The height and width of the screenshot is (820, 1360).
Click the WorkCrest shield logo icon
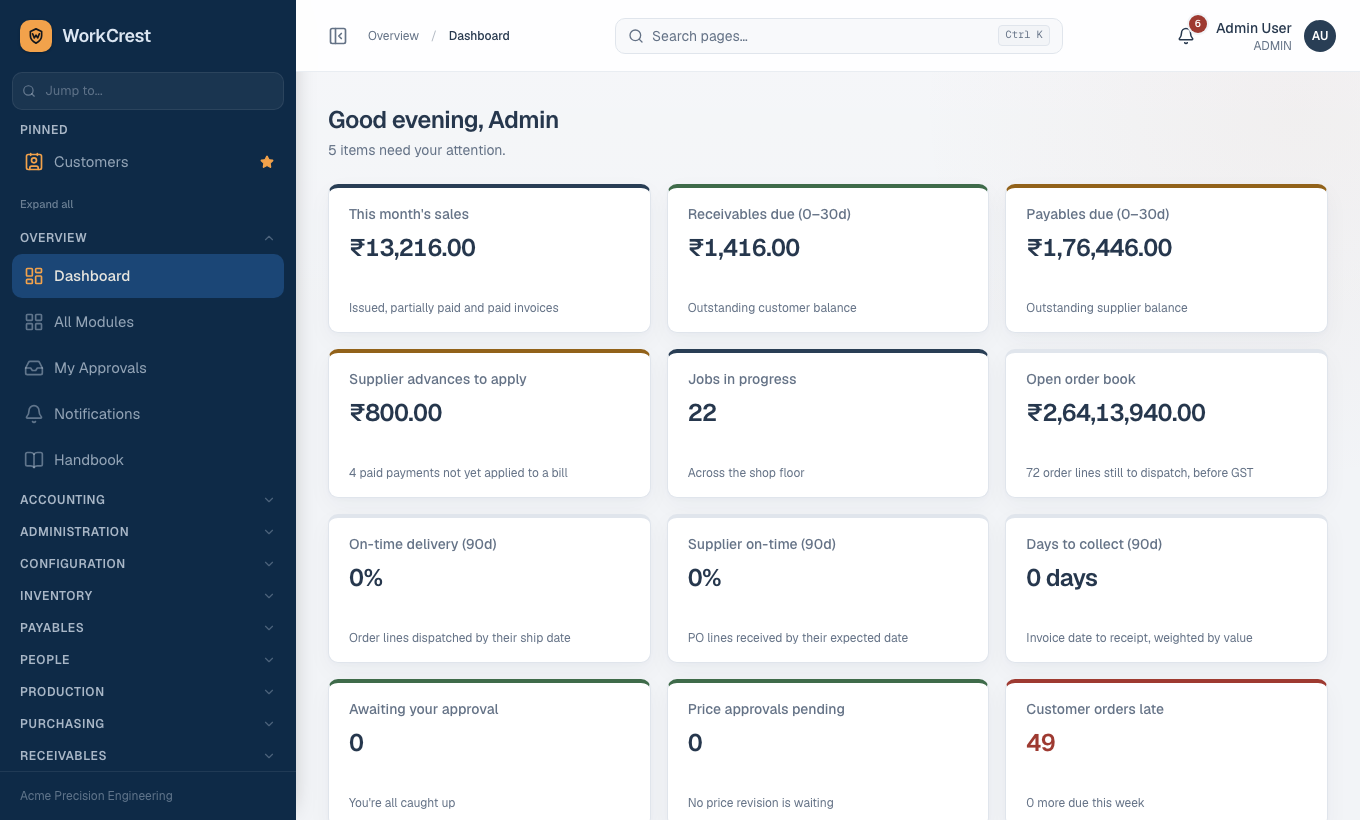click(36, 36)
